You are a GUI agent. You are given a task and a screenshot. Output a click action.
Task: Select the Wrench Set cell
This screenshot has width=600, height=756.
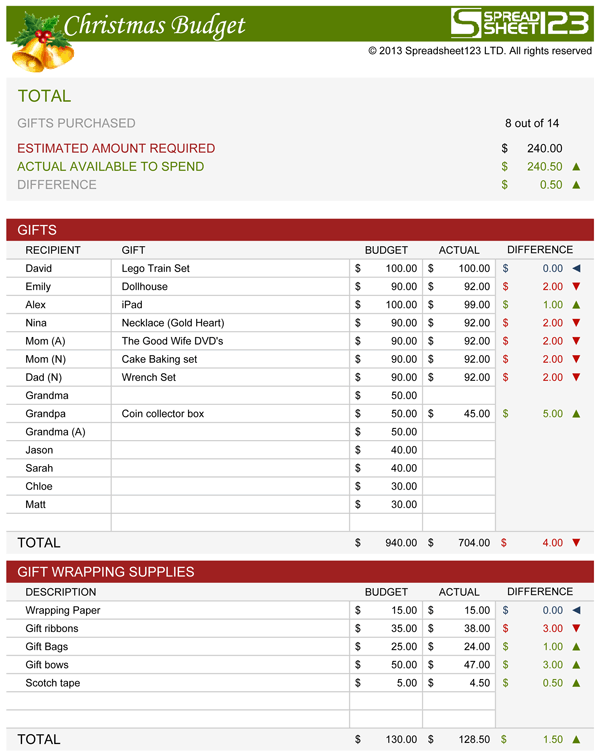231,378
